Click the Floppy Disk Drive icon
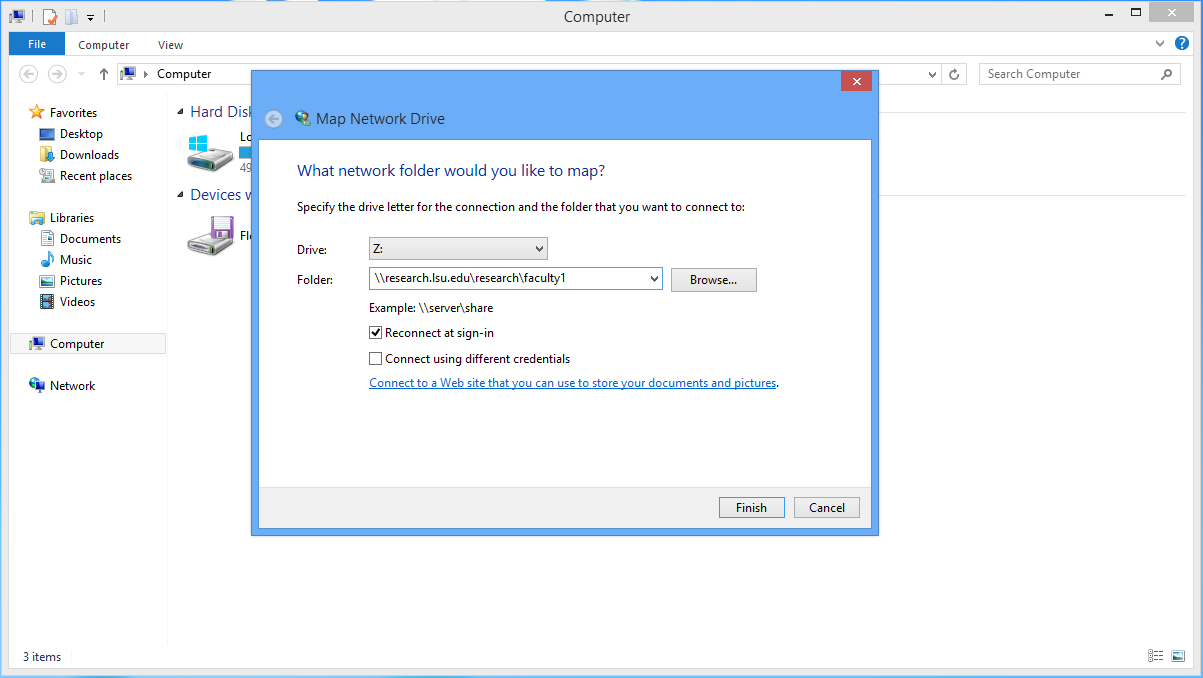The width and height of the screenshot is (1203, 678). point(209,234)
